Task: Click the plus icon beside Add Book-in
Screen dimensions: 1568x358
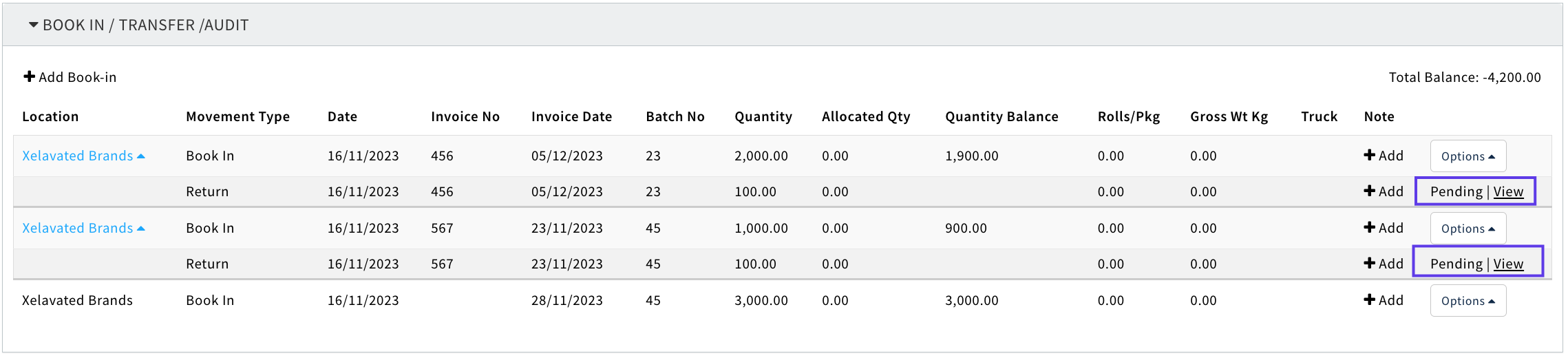Action: pos(30,76)
